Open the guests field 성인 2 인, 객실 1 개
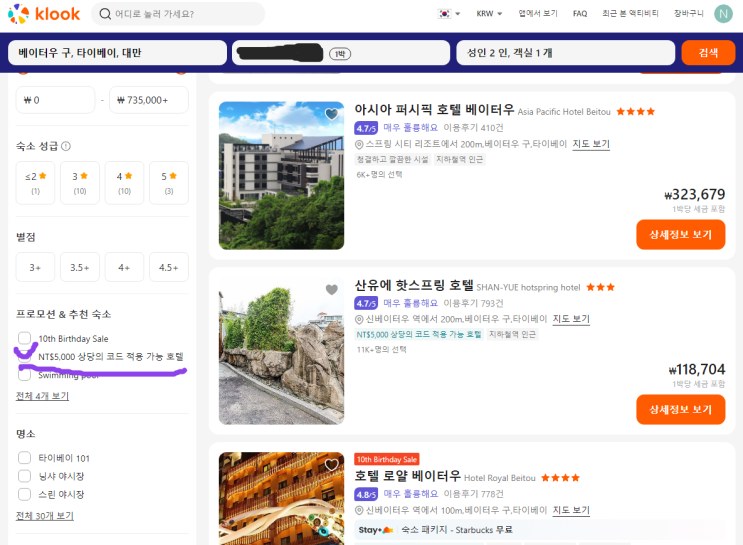743x545 pixels. point(565,53)
